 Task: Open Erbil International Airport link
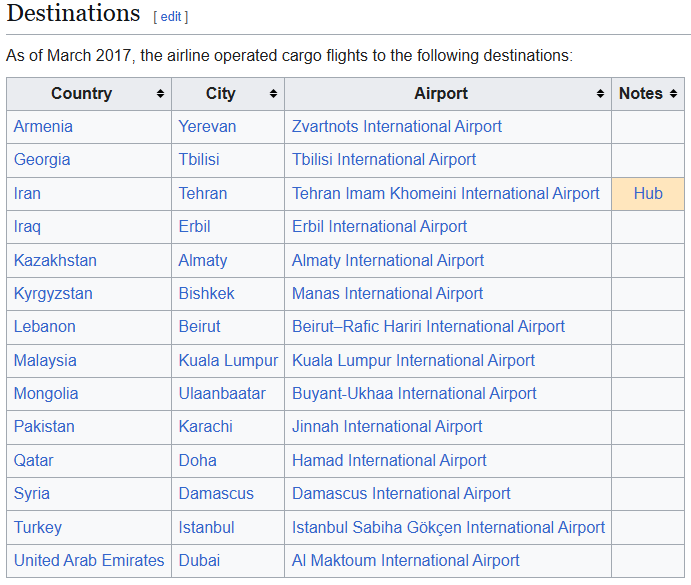pyautogui.click(x=379, y=227)
